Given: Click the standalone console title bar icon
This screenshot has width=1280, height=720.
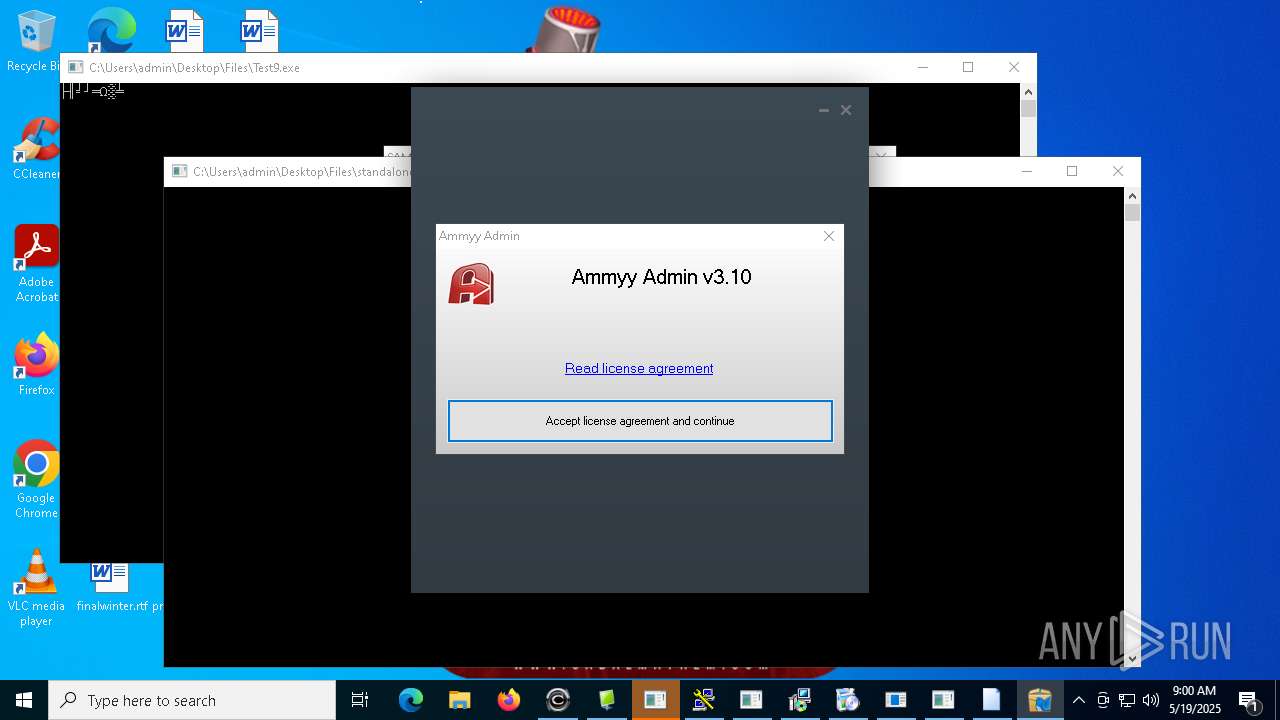Looking at the screenshot, I should [x=179, y=172].
